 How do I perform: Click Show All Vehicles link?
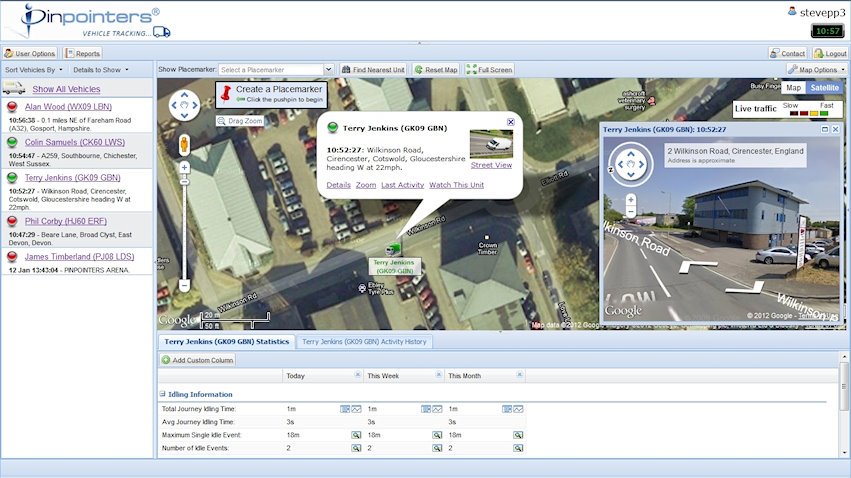point(66,89)
